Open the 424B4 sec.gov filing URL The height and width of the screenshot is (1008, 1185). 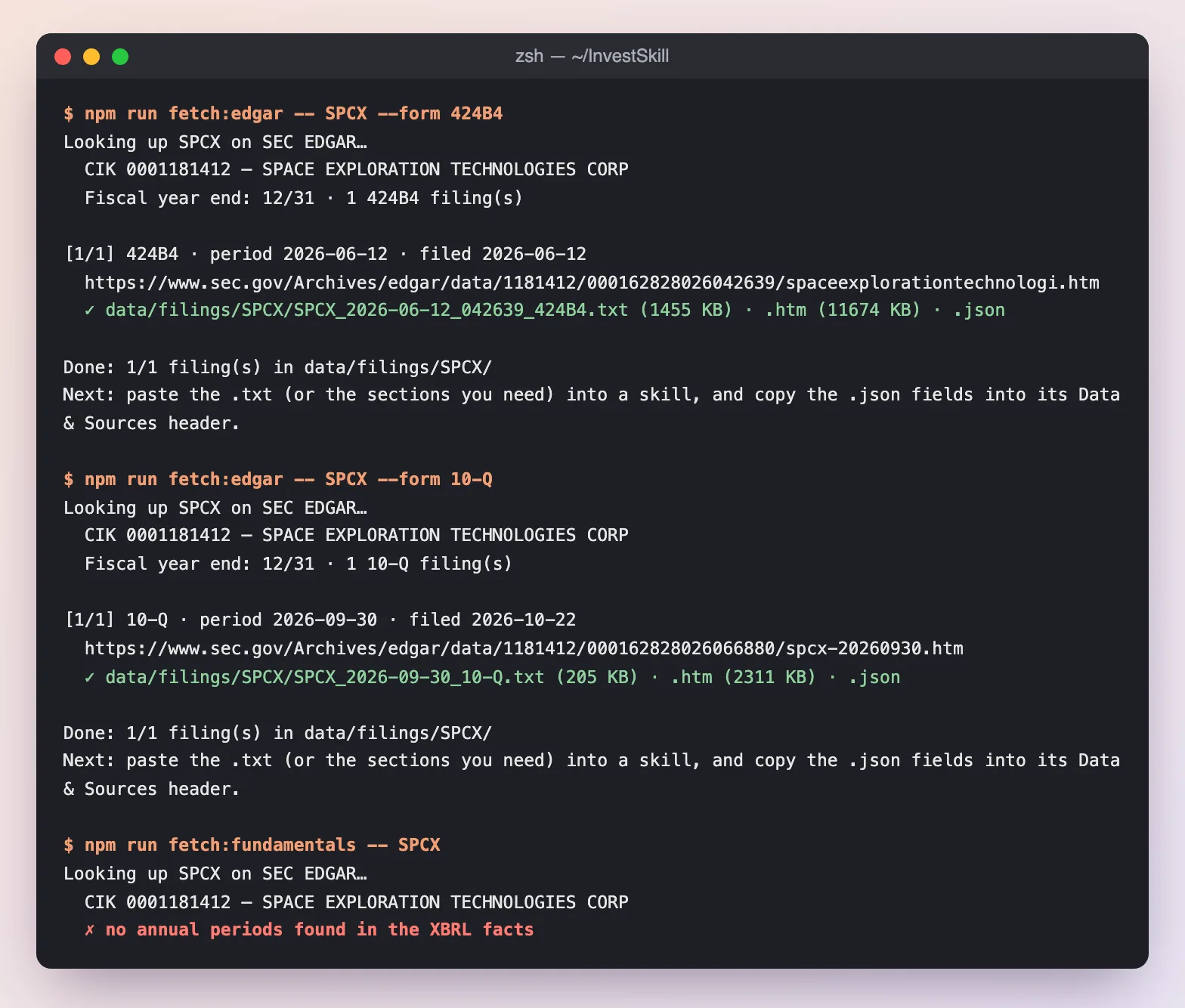[592, 283]
